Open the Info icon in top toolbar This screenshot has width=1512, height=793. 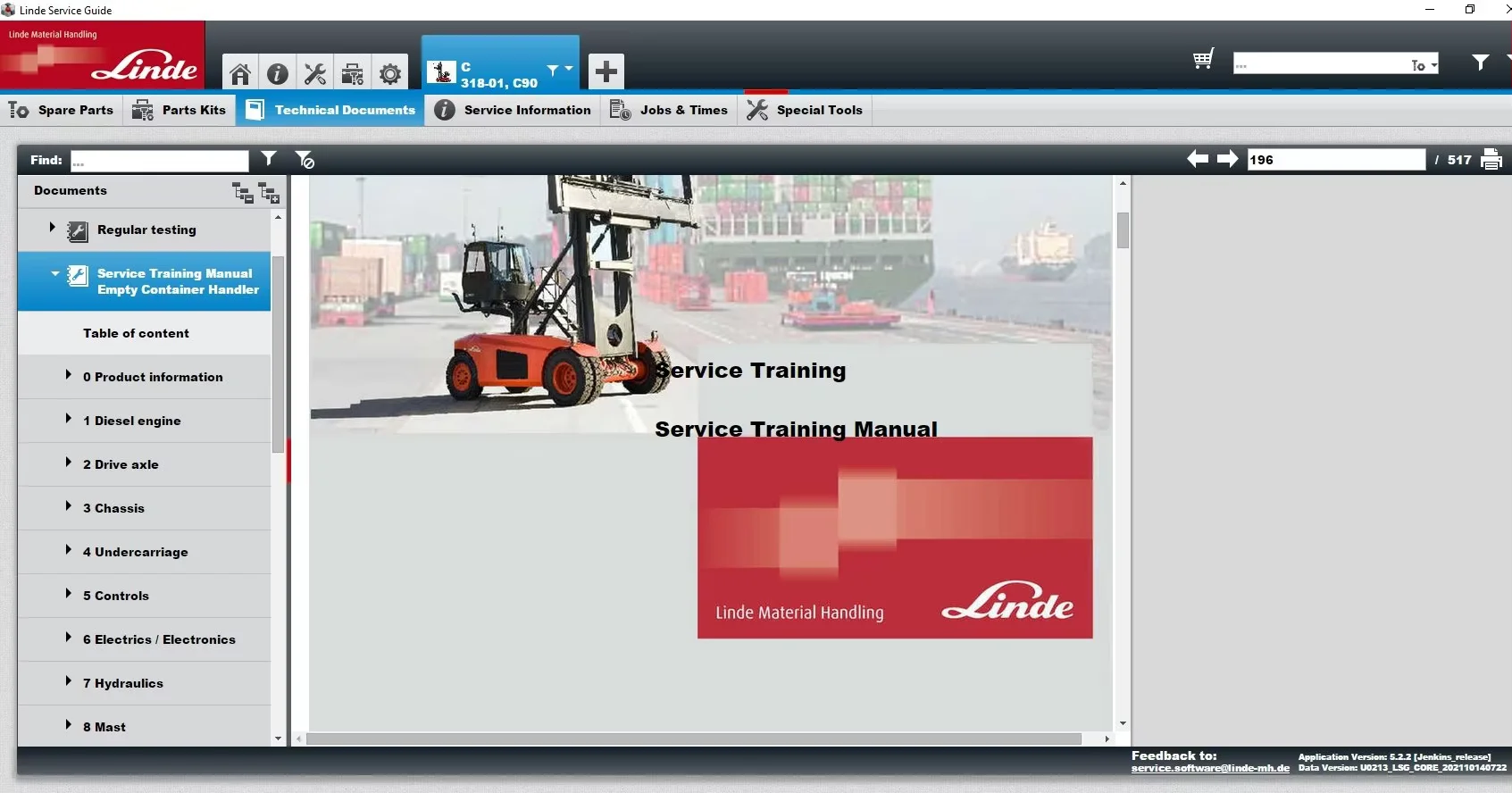[278, 73]
